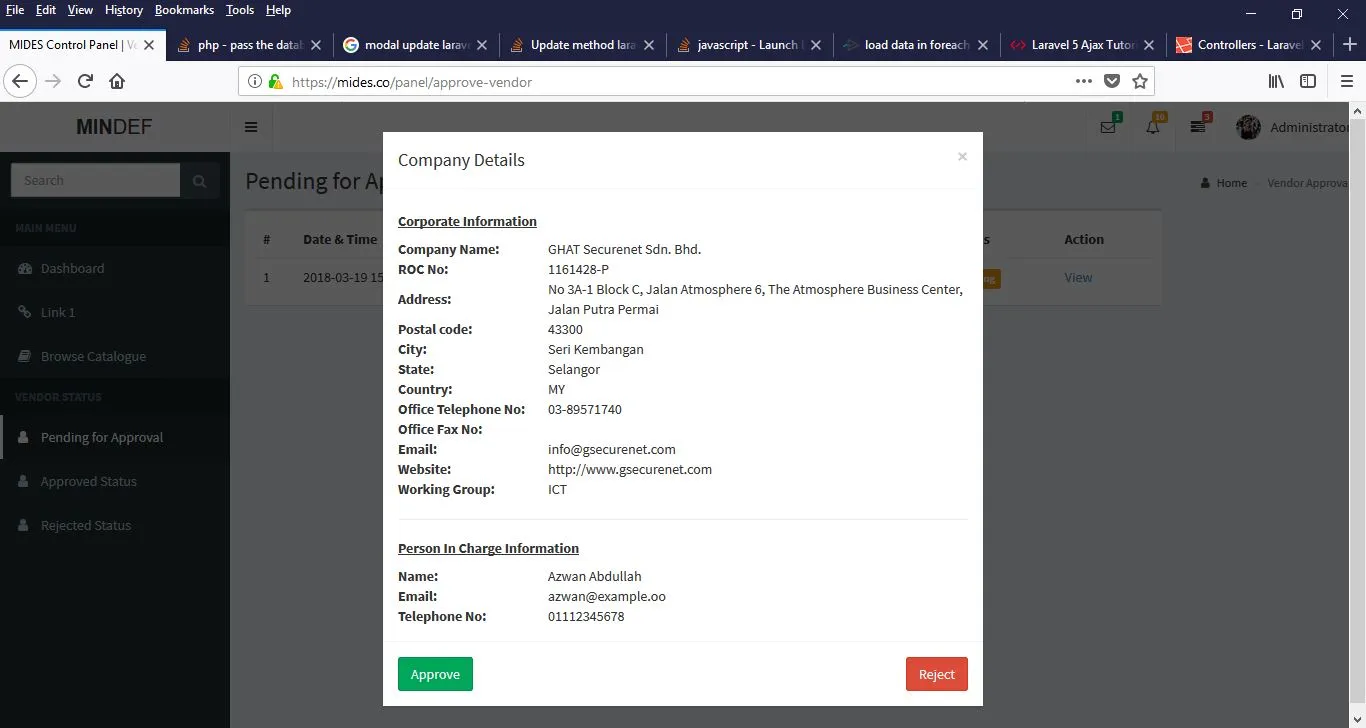Click the sidebar search magnifier button

click(x=200, y=181)
